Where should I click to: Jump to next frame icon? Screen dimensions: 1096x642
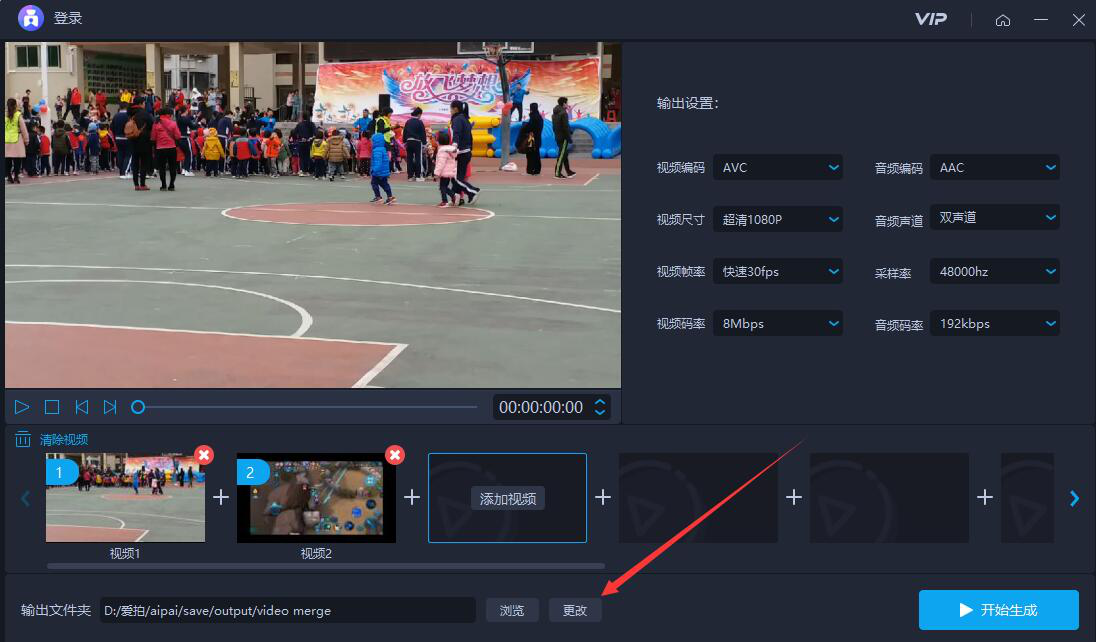(110, 407)
